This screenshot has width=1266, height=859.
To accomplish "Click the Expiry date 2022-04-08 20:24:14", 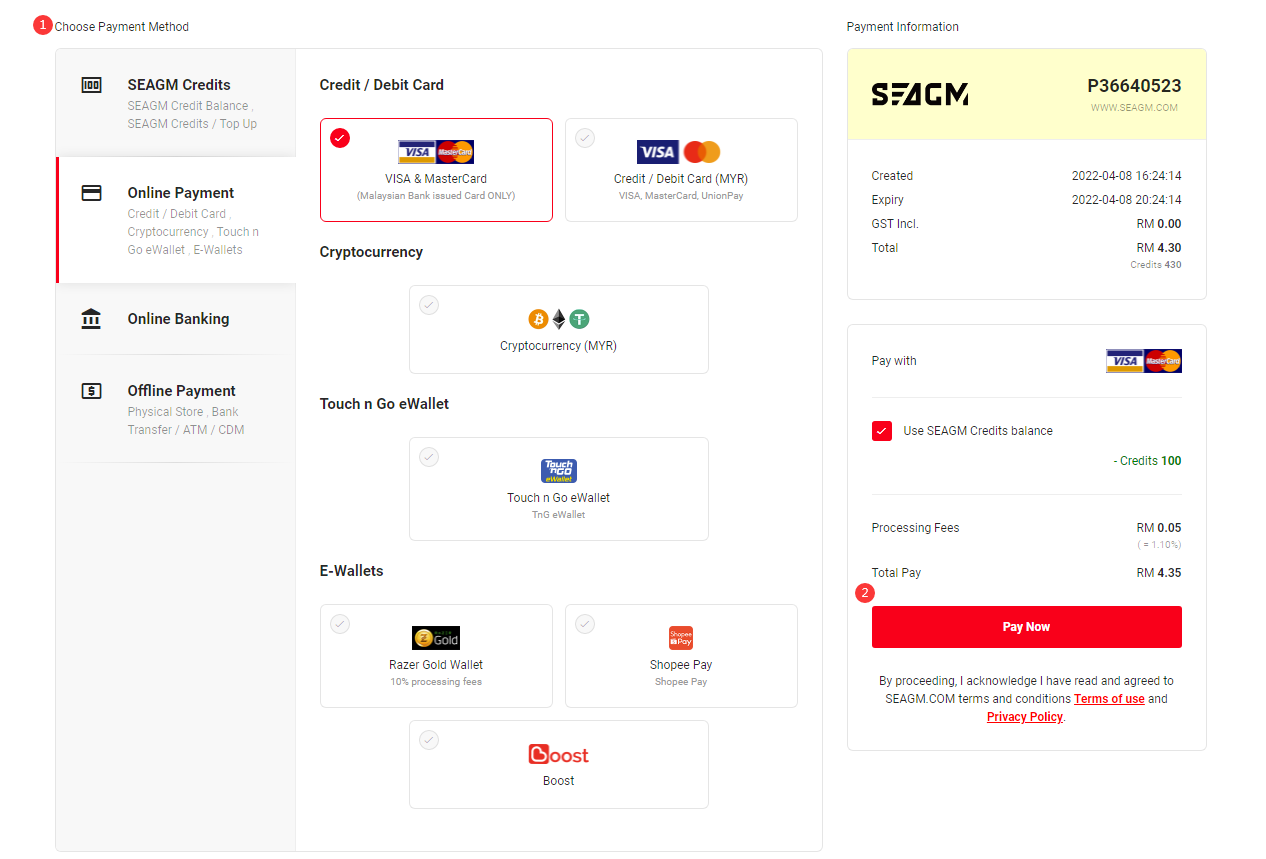I will tap(1126, 200).
